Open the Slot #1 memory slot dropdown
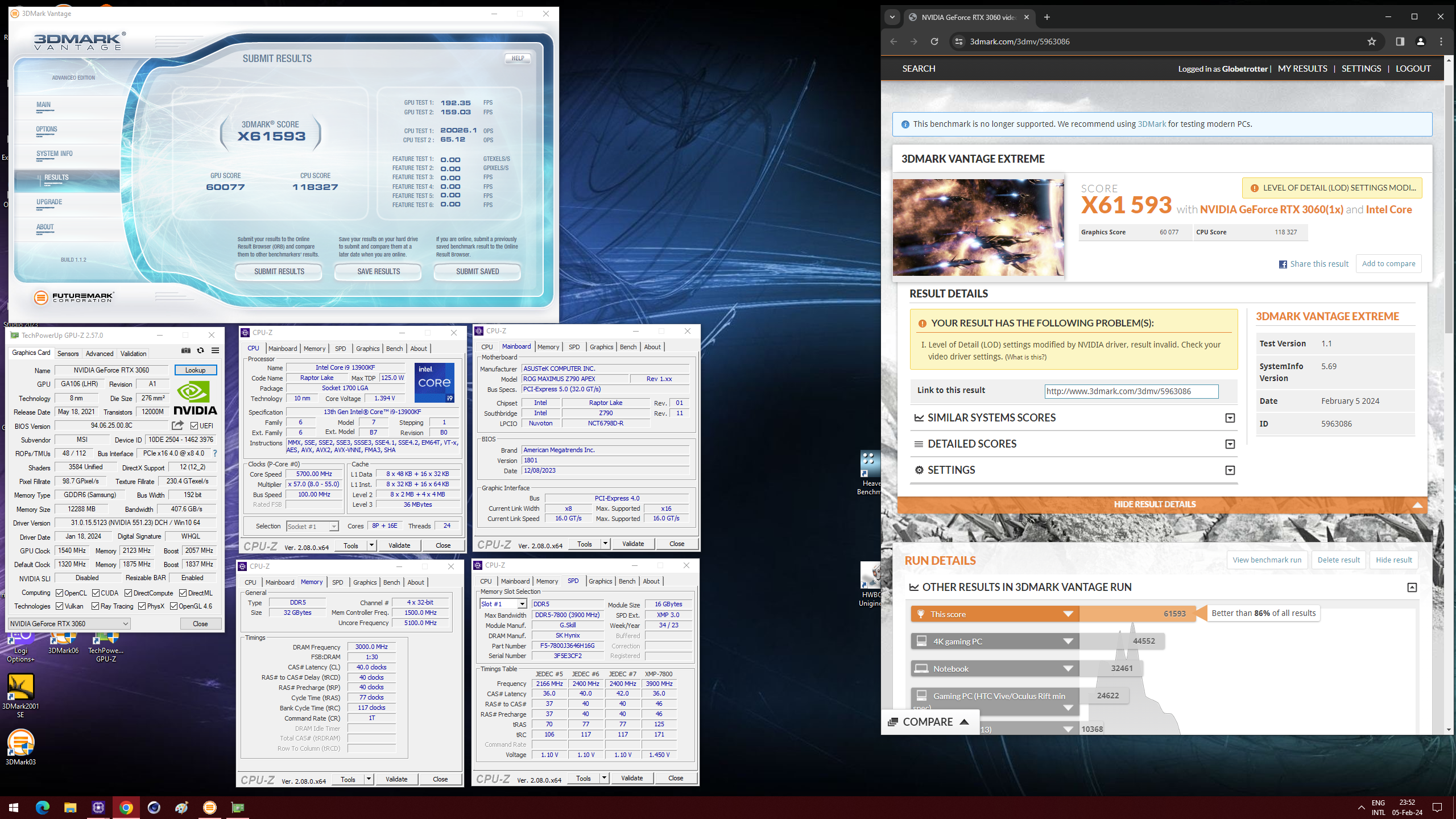 [x=503, y=604]
